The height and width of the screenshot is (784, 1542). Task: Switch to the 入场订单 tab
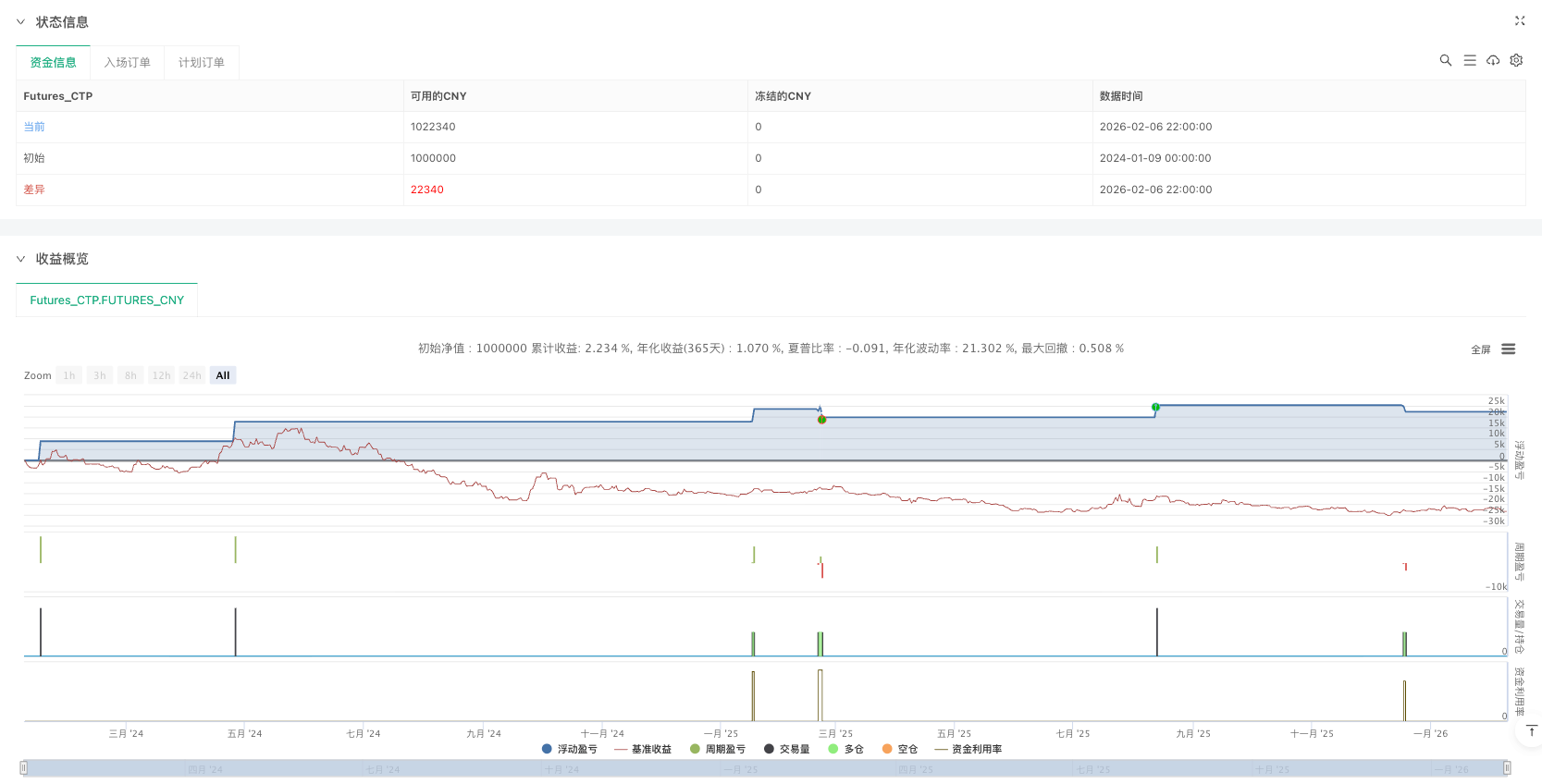(x=127, y=63)
